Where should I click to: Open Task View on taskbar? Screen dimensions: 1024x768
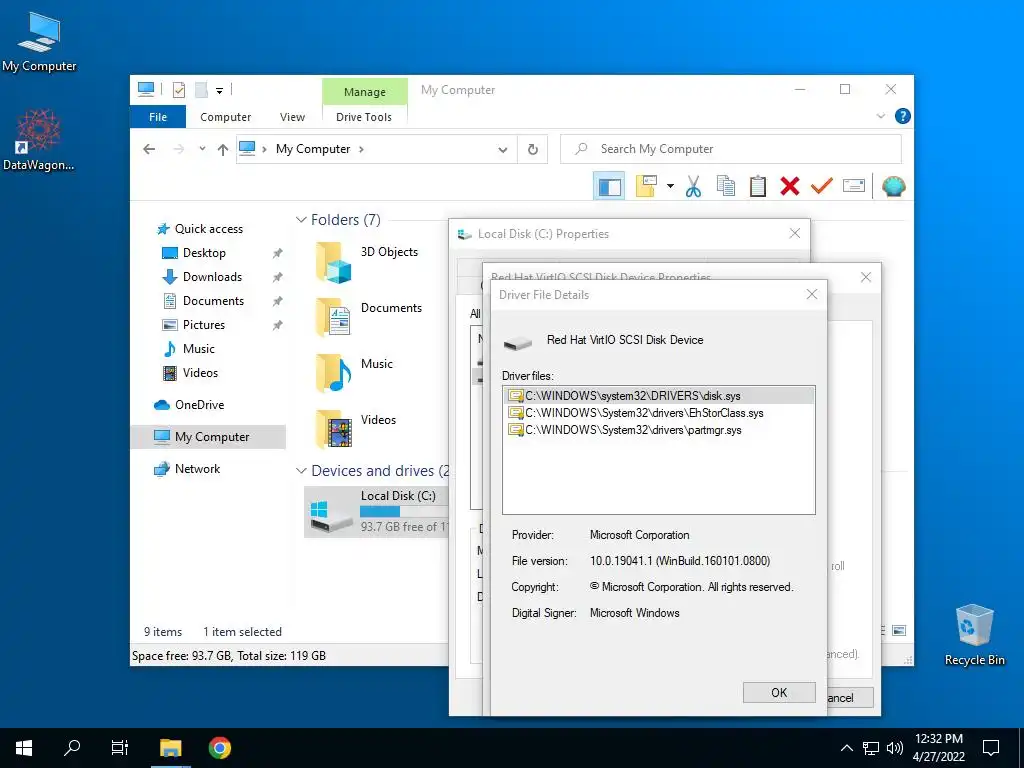[120, 748]
